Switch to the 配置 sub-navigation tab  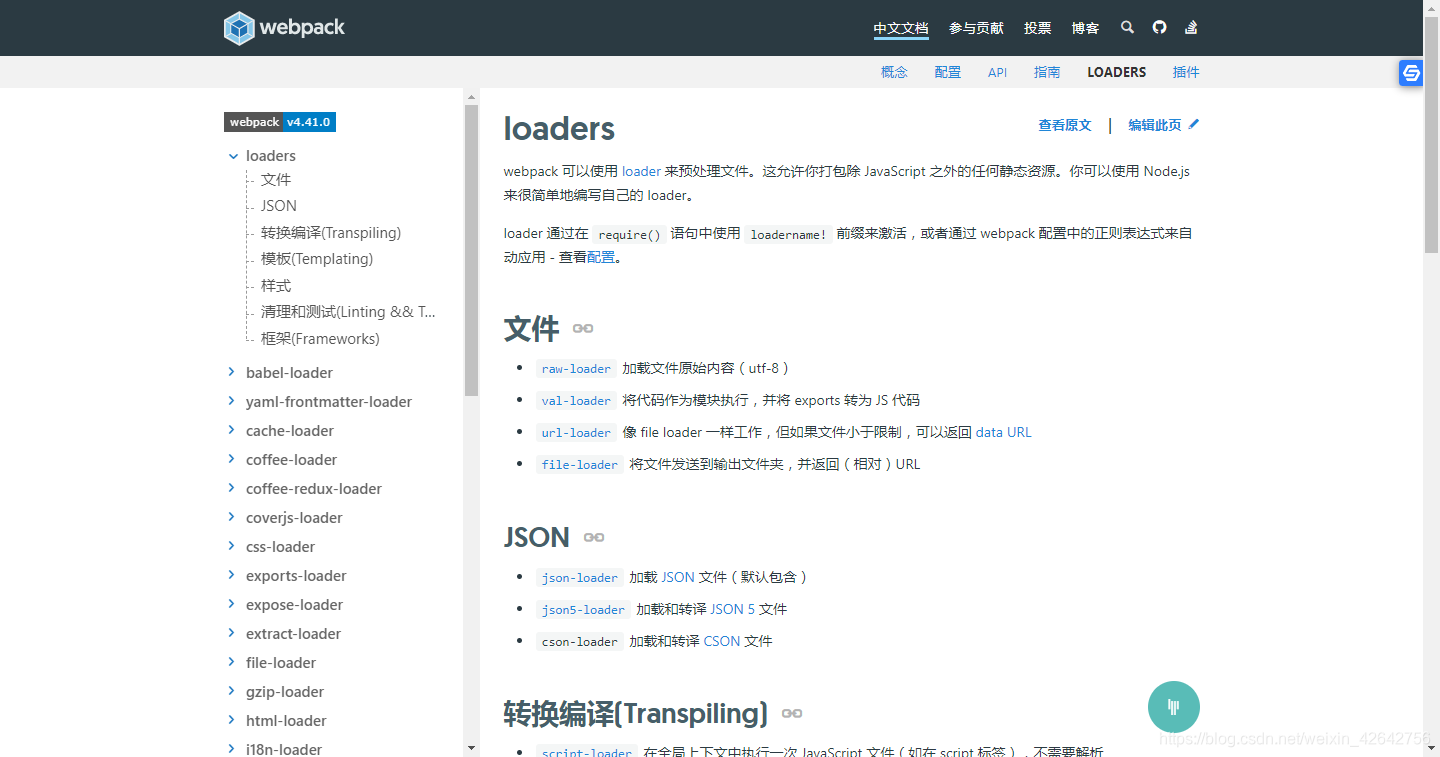tap(948, 72)
